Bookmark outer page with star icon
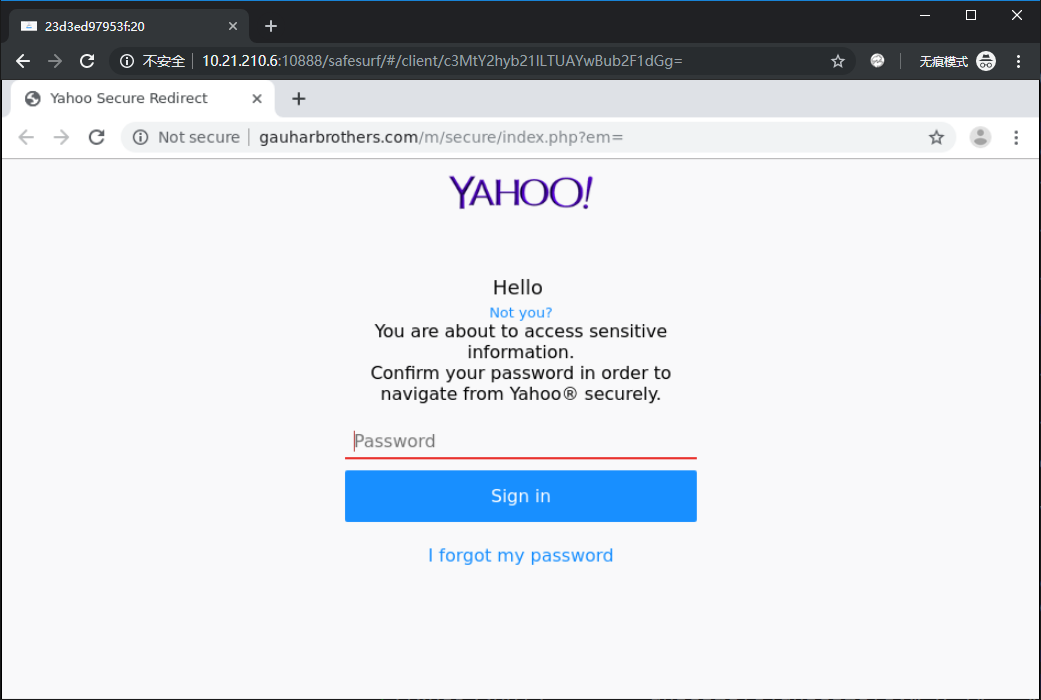Viewport: 1041px width, 700px height. 838,61
